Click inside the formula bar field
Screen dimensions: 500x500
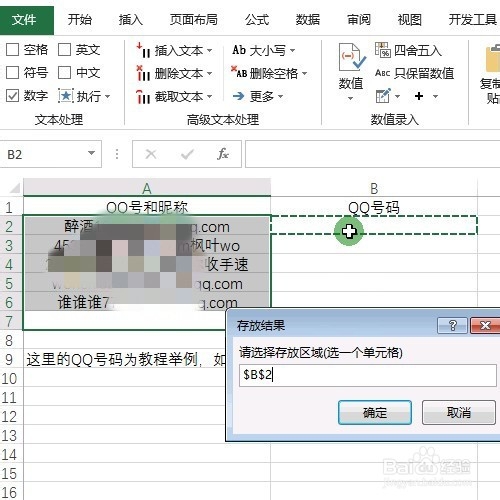[373, 154]
